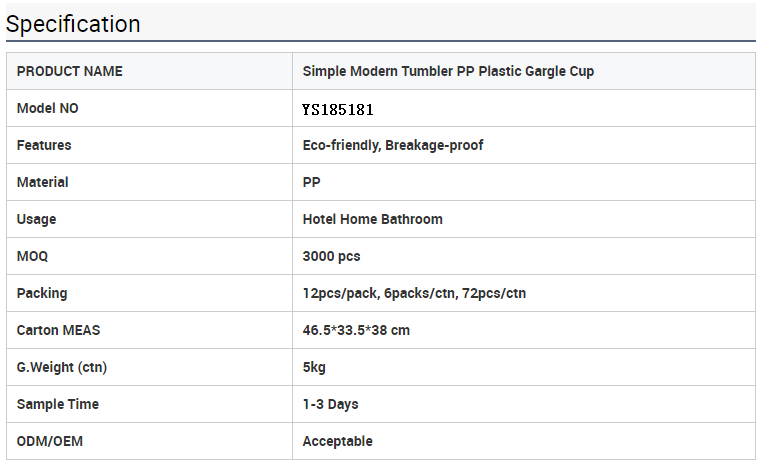Click the Features row label
The image size is (766, 467).
(44, 146)
